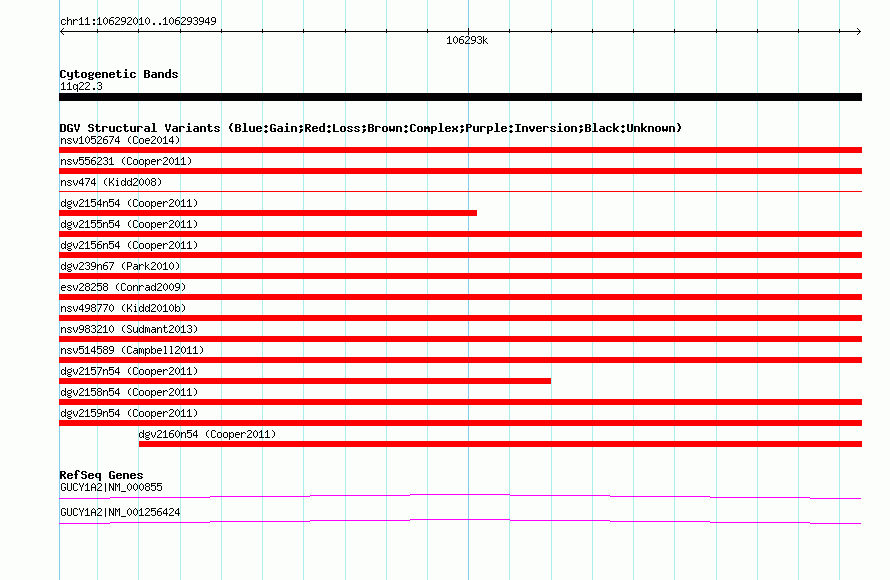This screenshot has height=580, width=890.
Task: Open dgv2160n54 (Cooper2011) variant label
Action: [x=207, y=434]
